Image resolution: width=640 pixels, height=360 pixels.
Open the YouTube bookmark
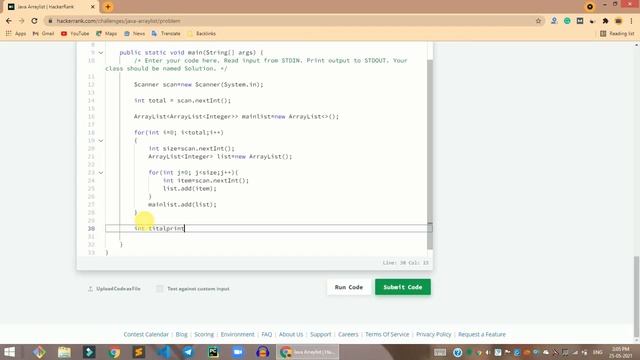click(75, 33)
